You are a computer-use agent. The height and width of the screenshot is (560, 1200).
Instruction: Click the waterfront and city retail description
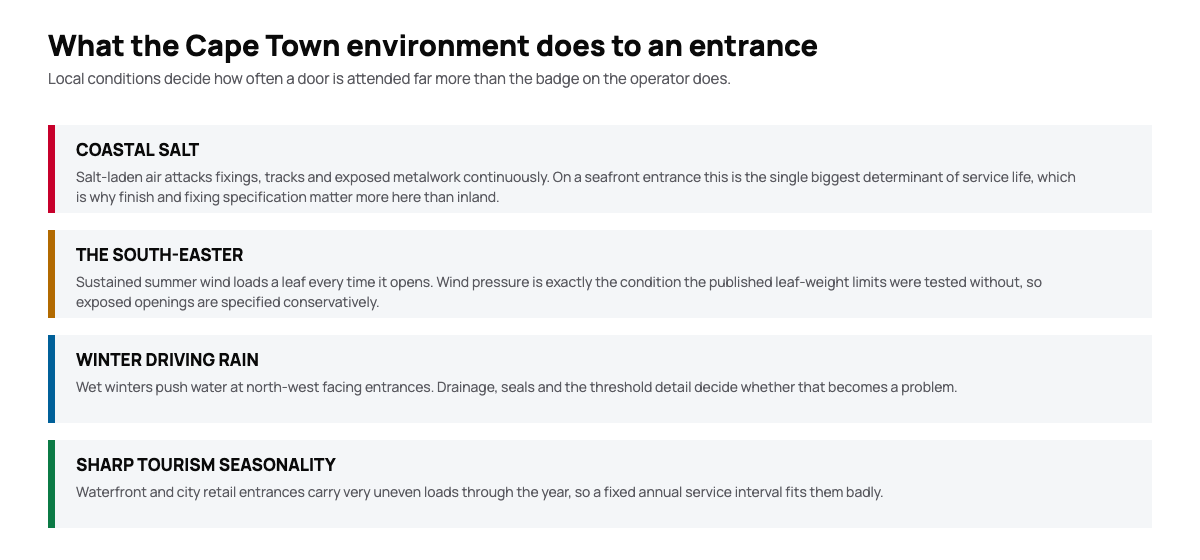[480, 492]
